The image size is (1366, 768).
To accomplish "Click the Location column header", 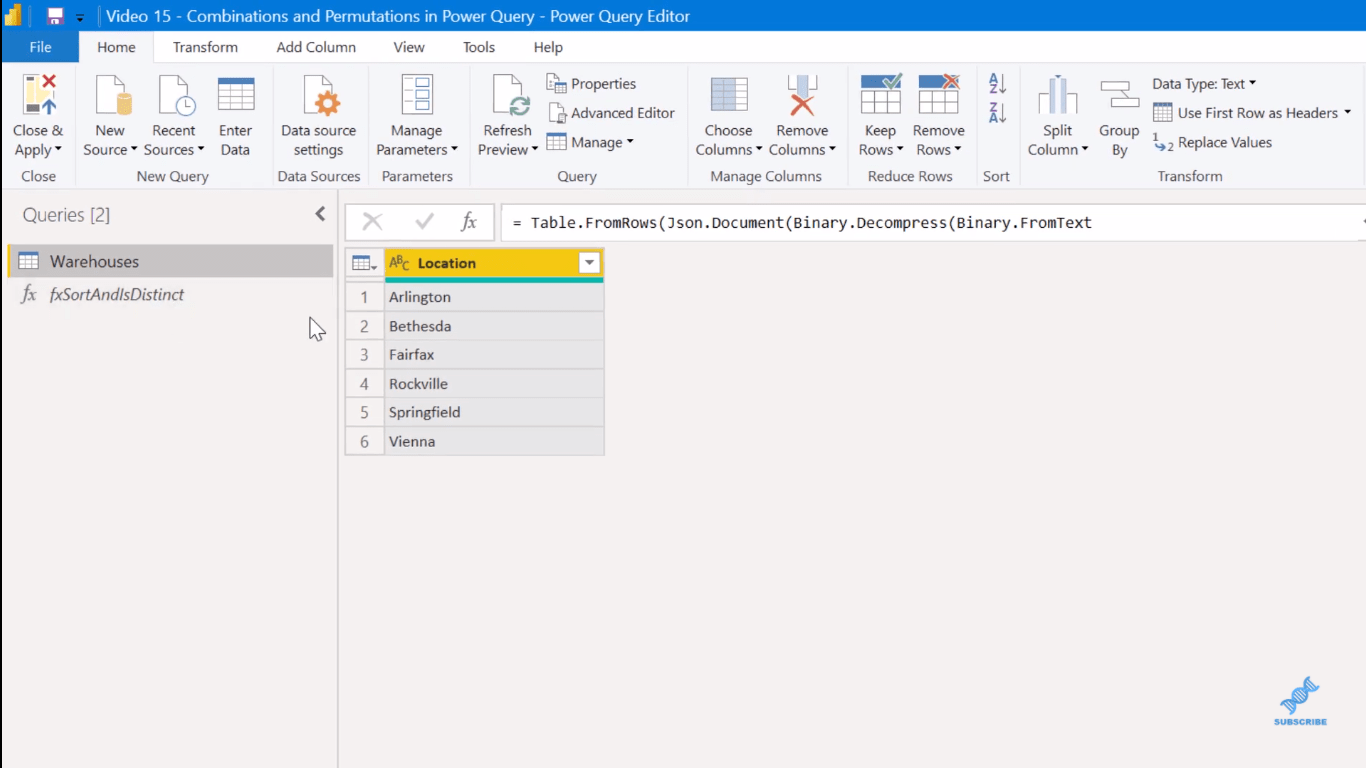I will (494, 263).
